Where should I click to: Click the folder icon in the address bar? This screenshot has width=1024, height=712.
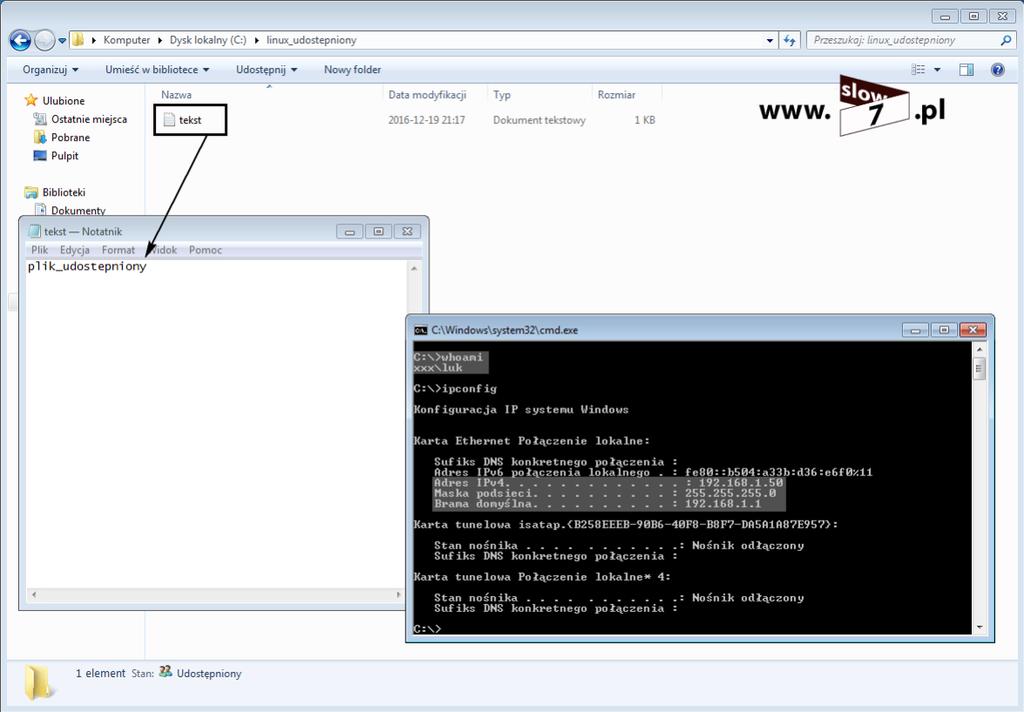(x=78, y=40)
